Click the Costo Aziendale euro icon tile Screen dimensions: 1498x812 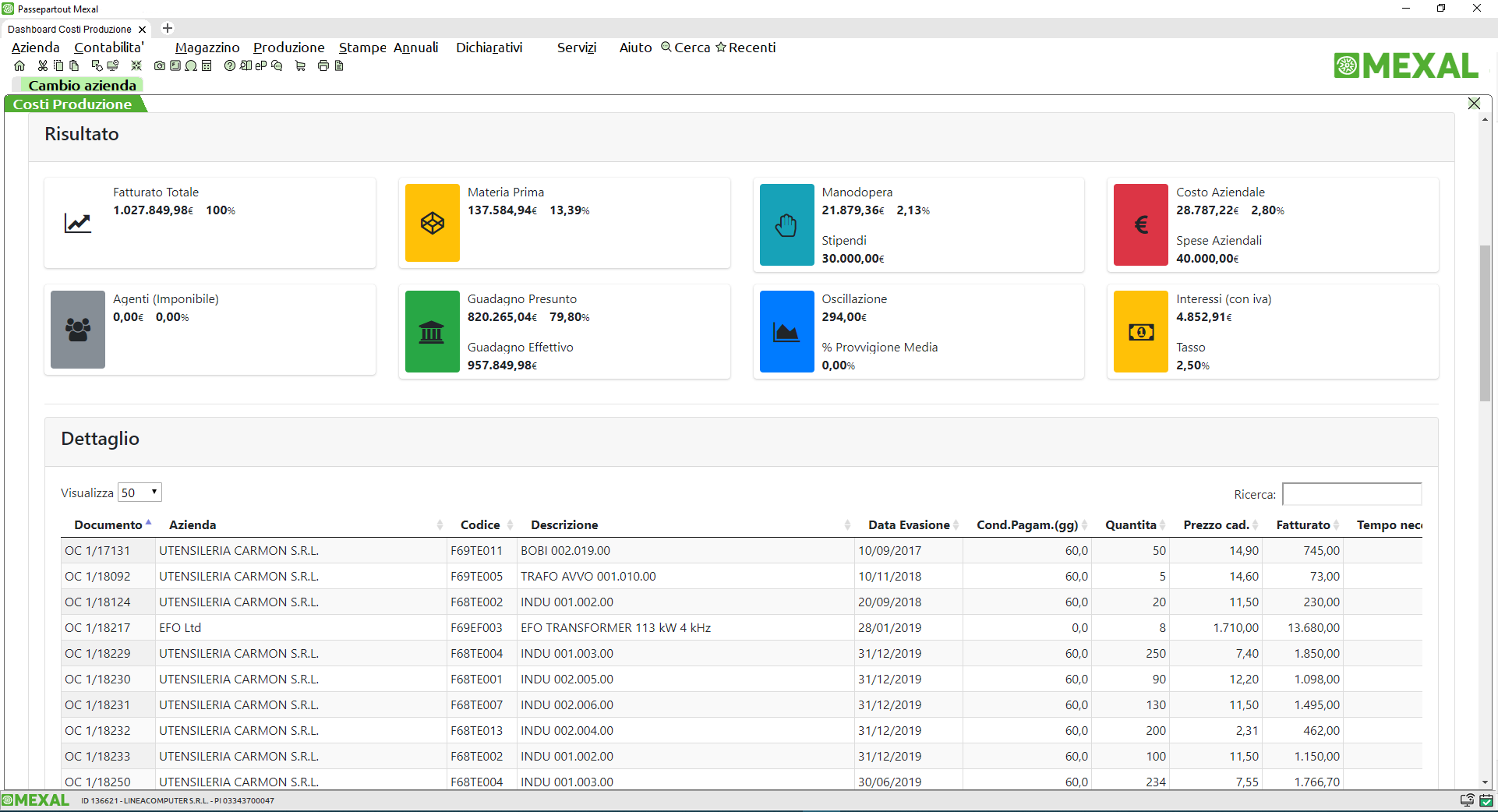1141,224
